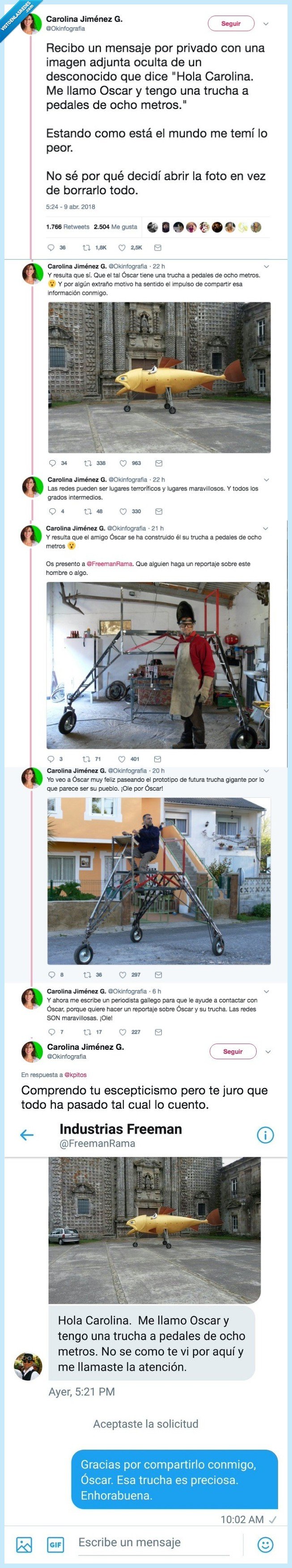Image resolution: width=292 pixels, height=1568 pixels.
Task: Retweet the welder photo tweet showing 71
Action: 92,759
